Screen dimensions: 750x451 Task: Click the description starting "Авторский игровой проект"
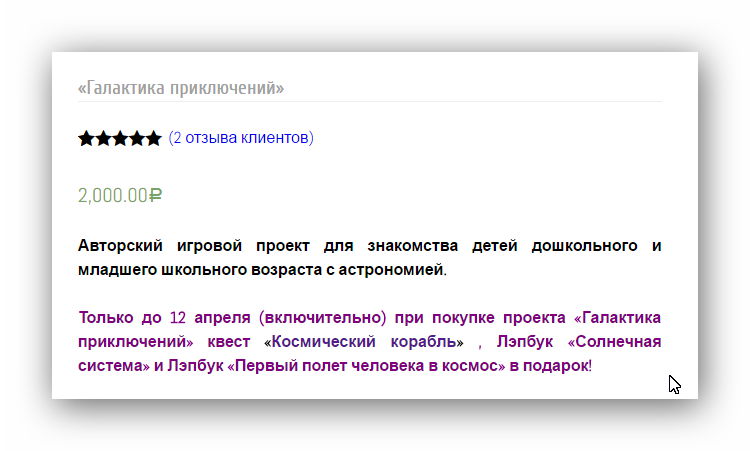tap(370, 258)
